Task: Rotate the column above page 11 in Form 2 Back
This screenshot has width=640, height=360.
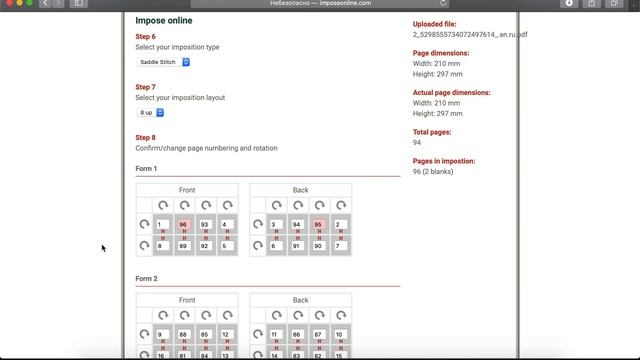Action: 276,315
